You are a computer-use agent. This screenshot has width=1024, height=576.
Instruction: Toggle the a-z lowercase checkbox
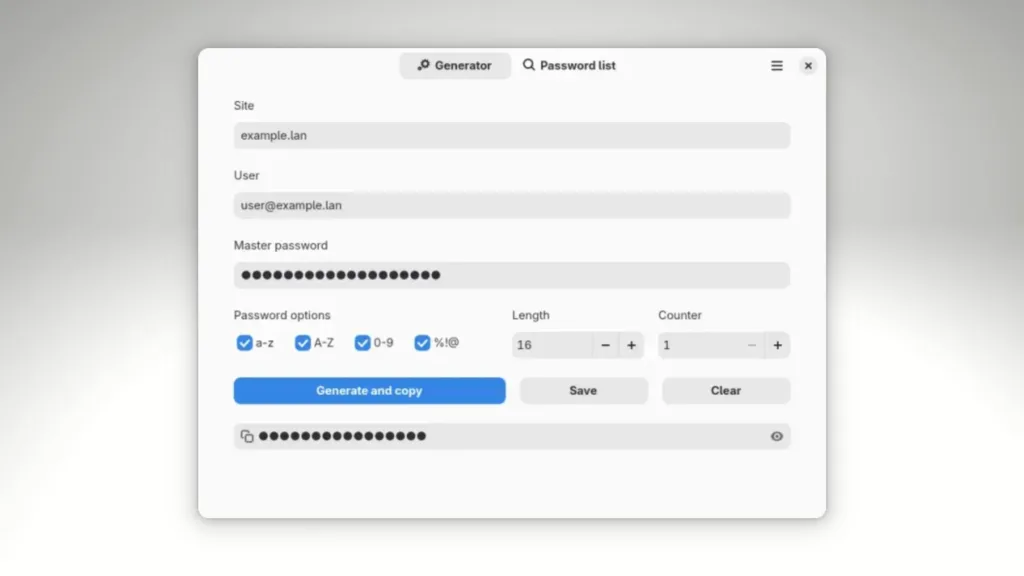(244, 343)
